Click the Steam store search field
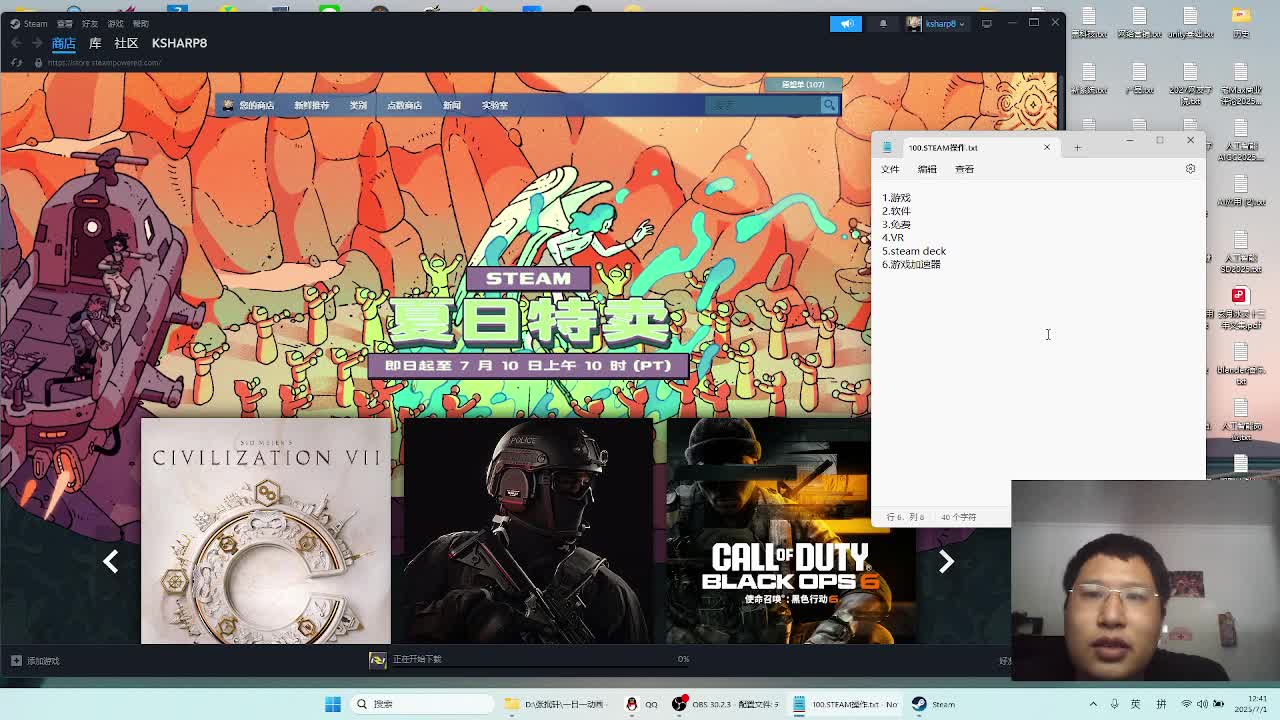Screen dimensions: 1280x720 click(x=762, y=105)
